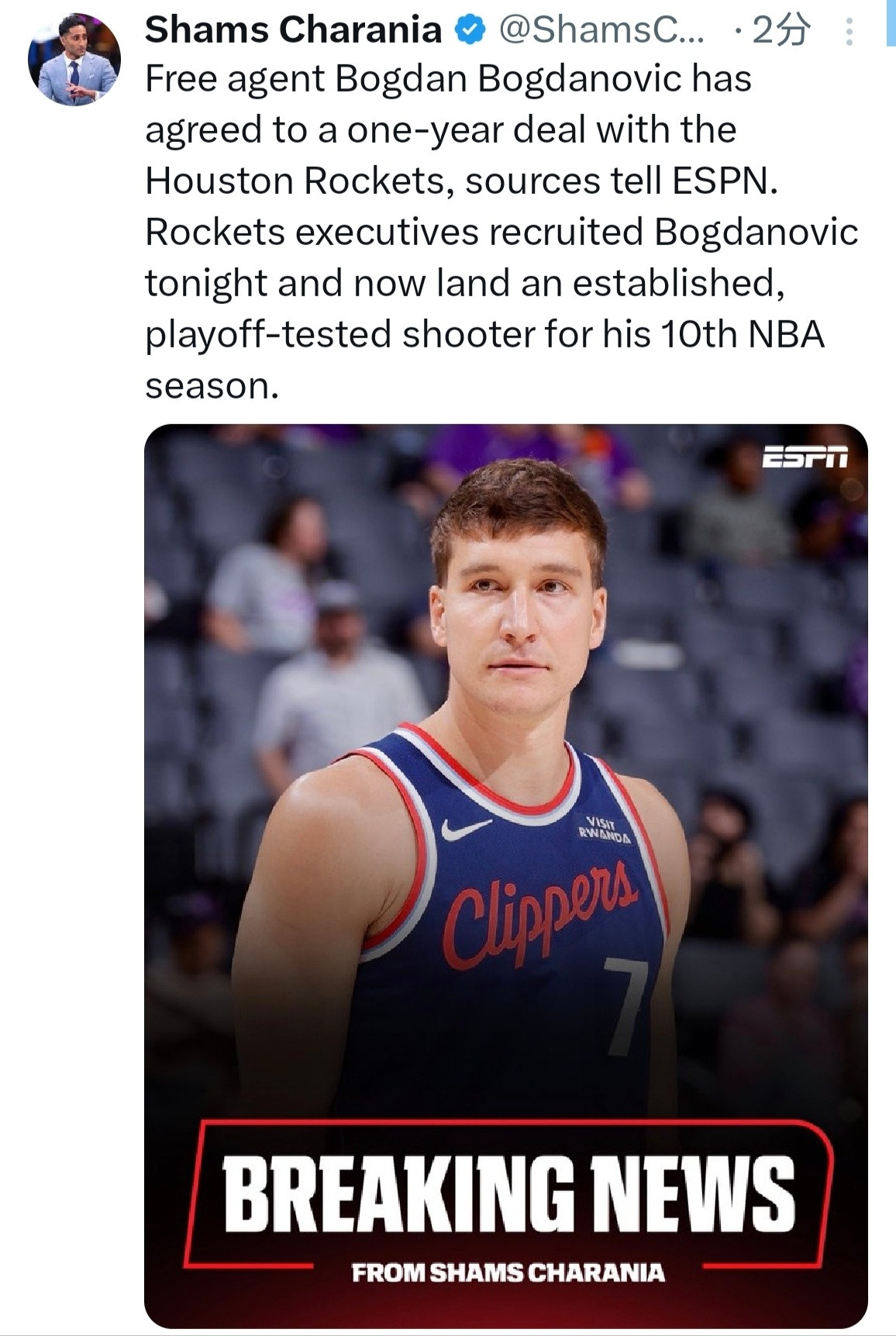Tap the Nike swoosh on the jersey
The height and width of the screenshot is (1336, 896).
(466, 829)
